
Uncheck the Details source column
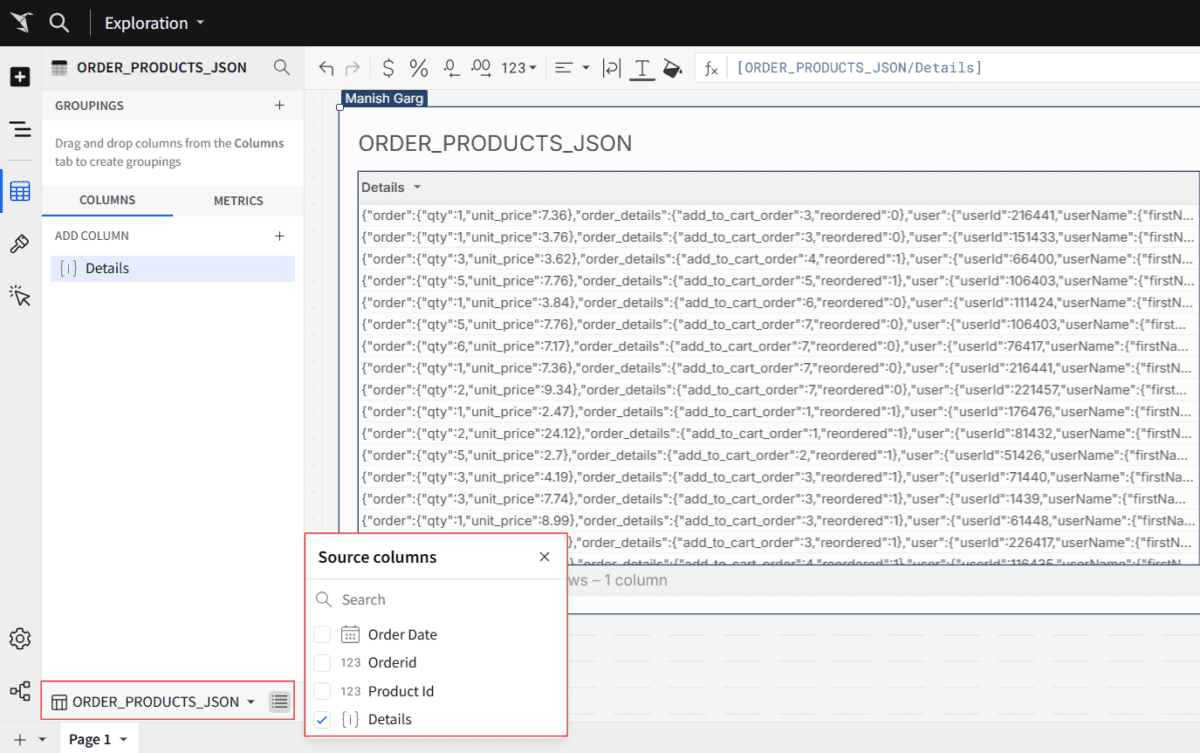pyautogui.click(x=323, y=719)
